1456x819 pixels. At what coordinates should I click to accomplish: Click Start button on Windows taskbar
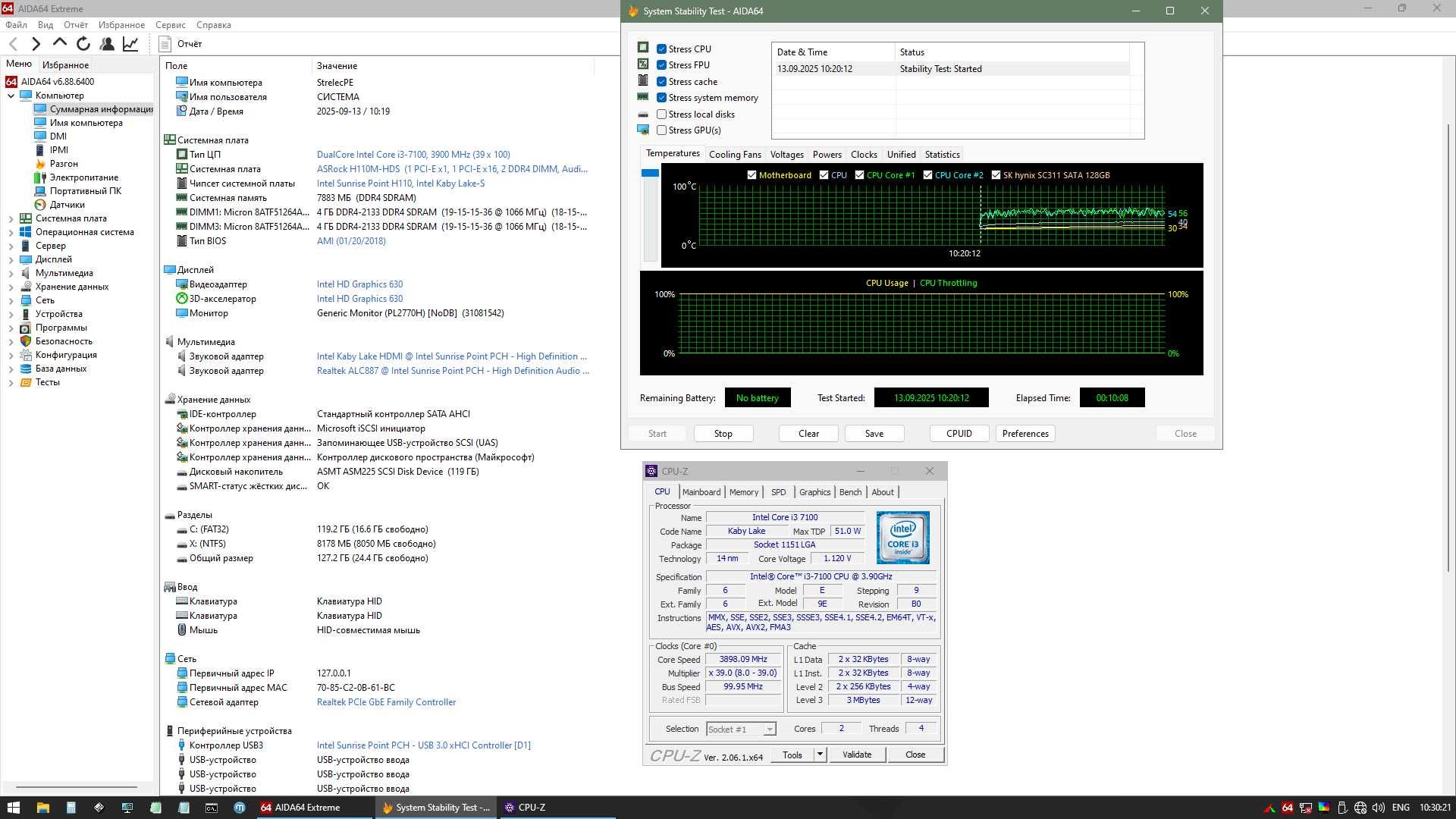pyautogui.click(x=13, y=808)
